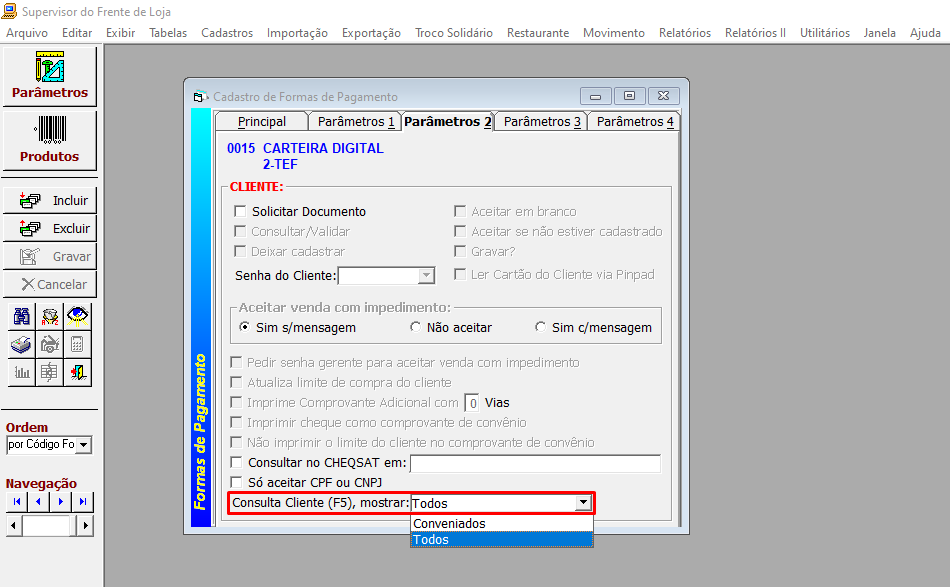This screenshot has height=587, width=950.
Task: Click the Vias number field
Action: (472, 403)
